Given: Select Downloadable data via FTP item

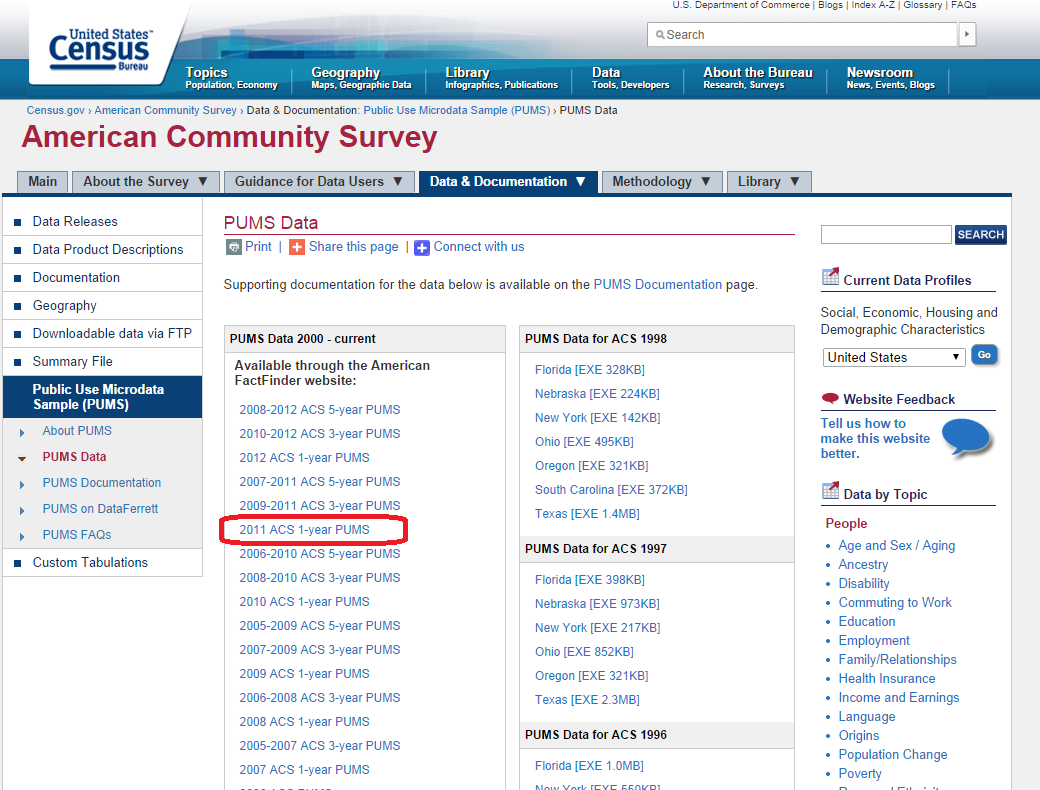Looking at the screenshot, I should tap(112, 333).
